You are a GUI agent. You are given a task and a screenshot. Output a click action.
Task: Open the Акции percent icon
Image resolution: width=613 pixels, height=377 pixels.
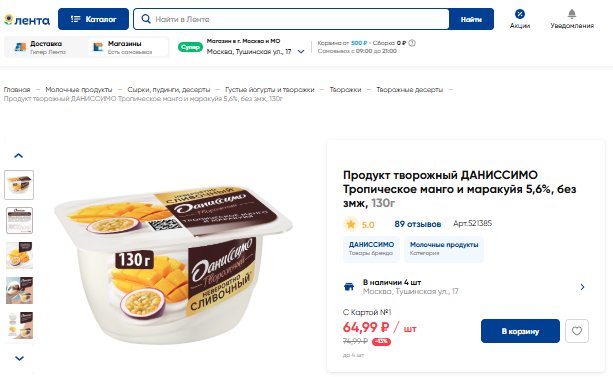tap(520, 14)
